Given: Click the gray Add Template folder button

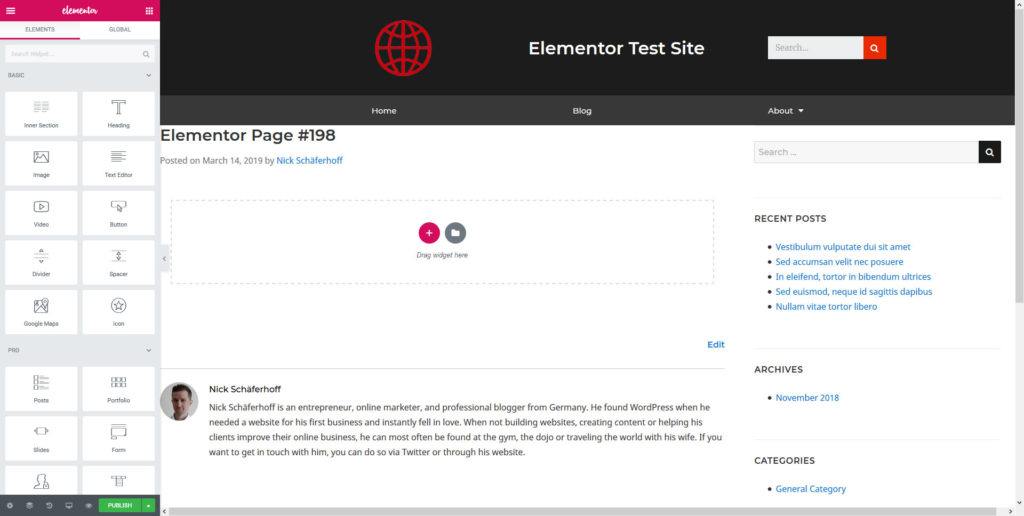Looking at the screenshot, I should point(455,233).
